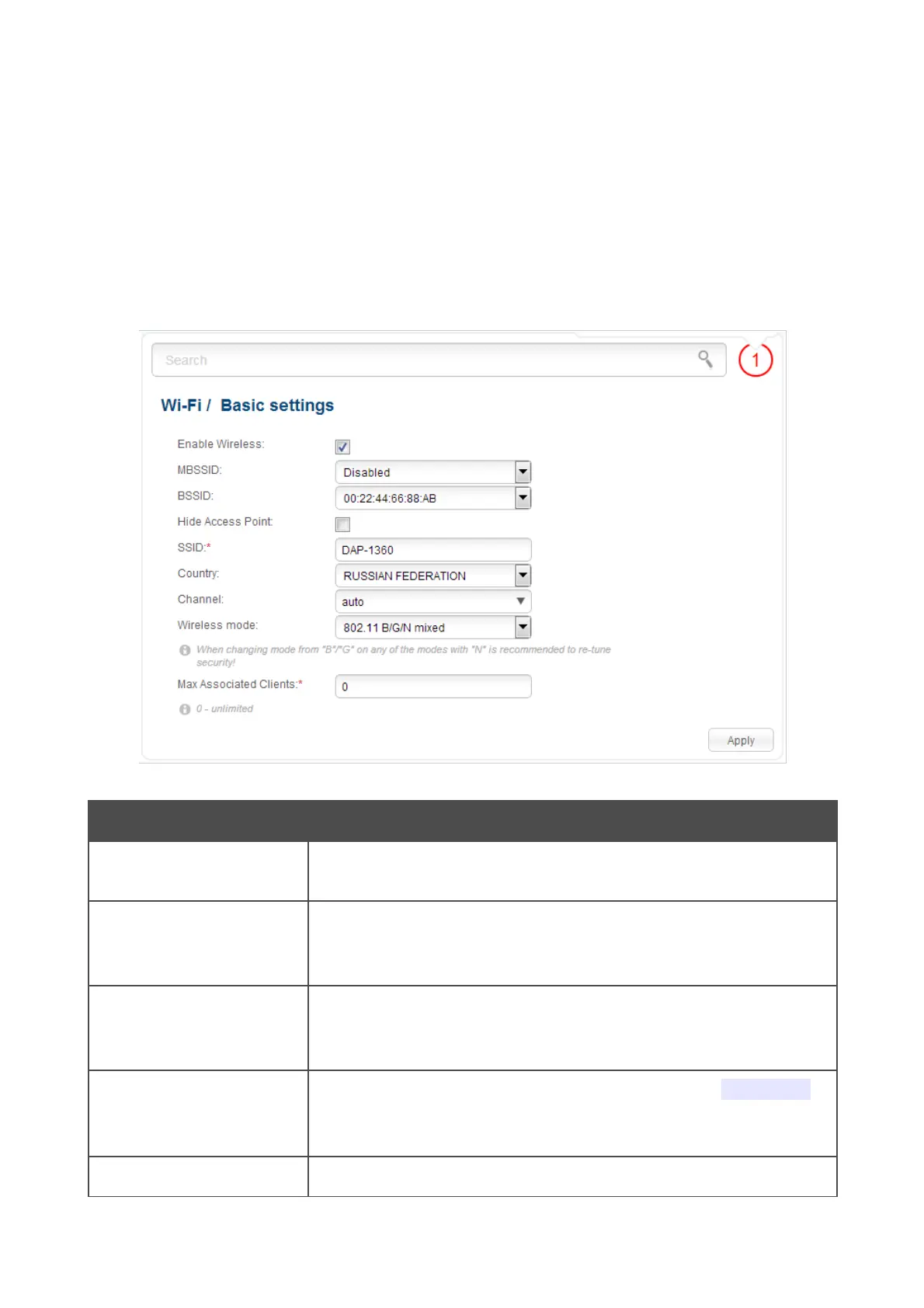Click the 'MBSSID:' label
Viewport: 924px width, 1308px height.
pos(200,470)
